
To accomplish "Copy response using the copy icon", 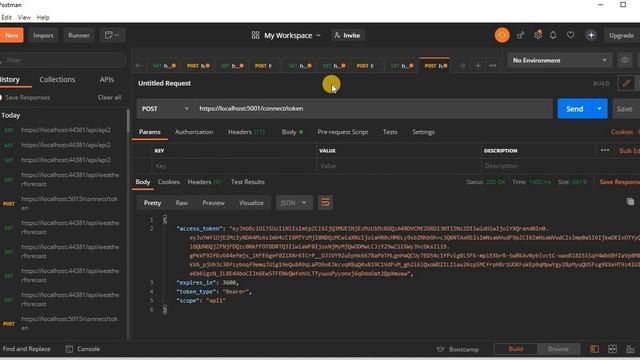I will coord(630,202).
